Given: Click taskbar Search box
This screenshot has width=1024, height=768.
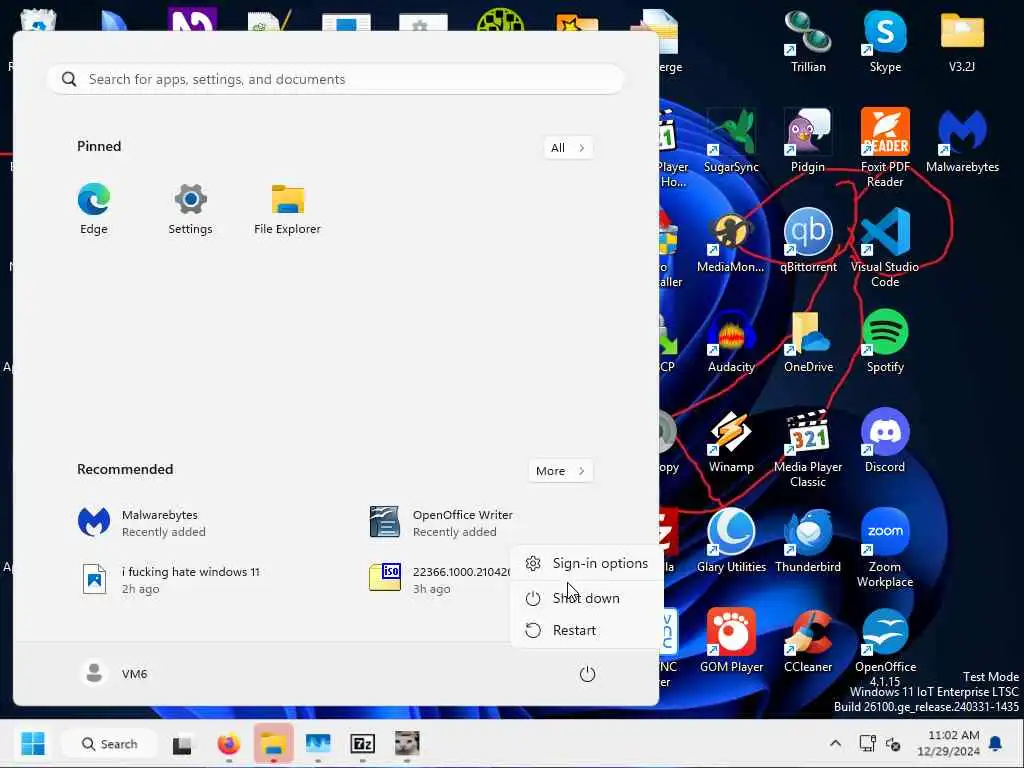Looking at the screenshot, I should coord(108,744).
